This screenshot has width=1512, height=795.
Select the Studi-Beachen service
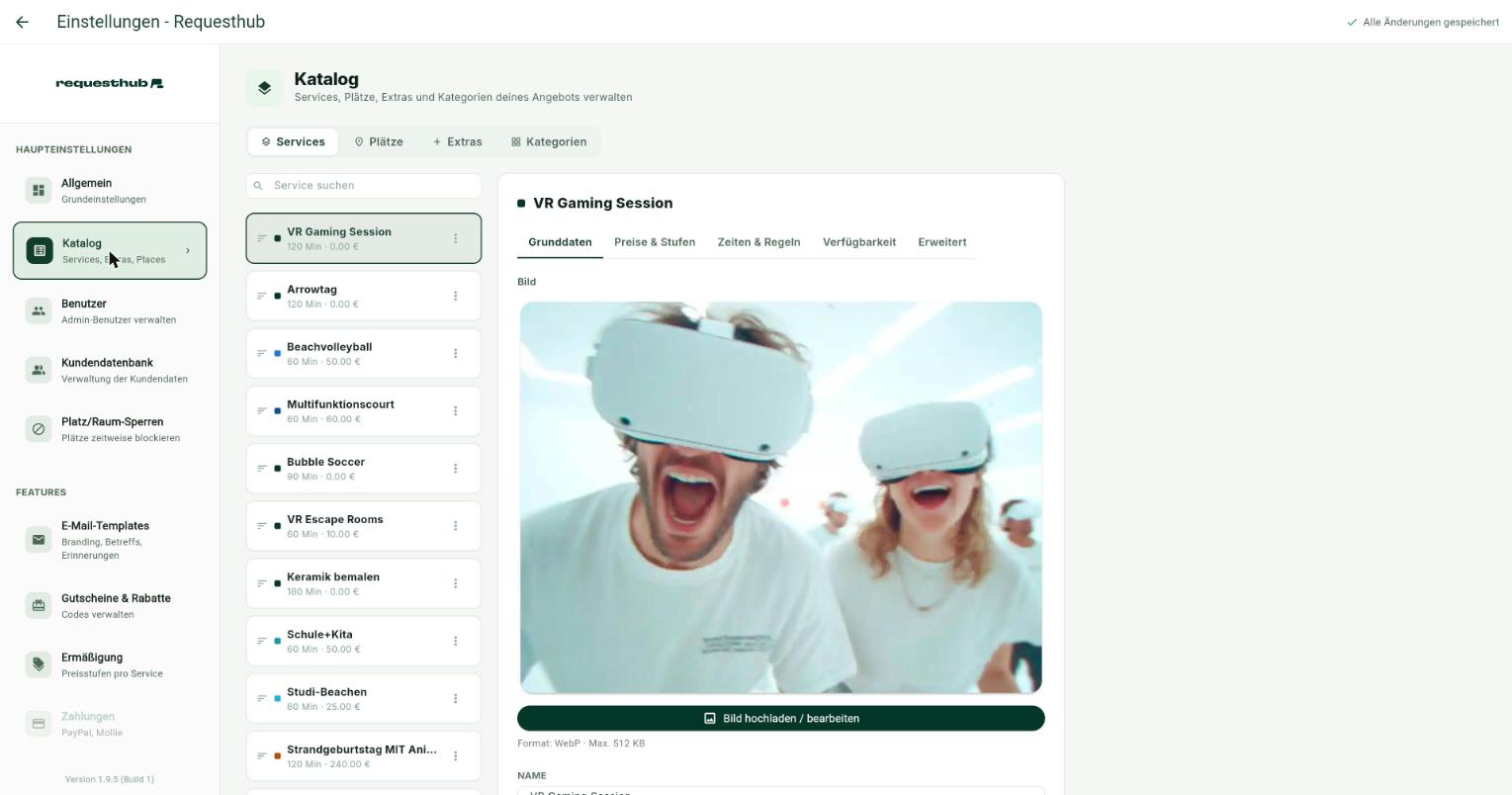[x=364, y=698]
